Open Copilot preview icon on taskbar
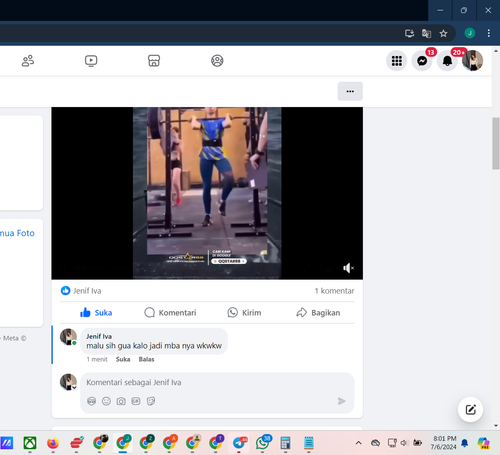This screenshot has height=455, width=500. (x=483, y=443)
